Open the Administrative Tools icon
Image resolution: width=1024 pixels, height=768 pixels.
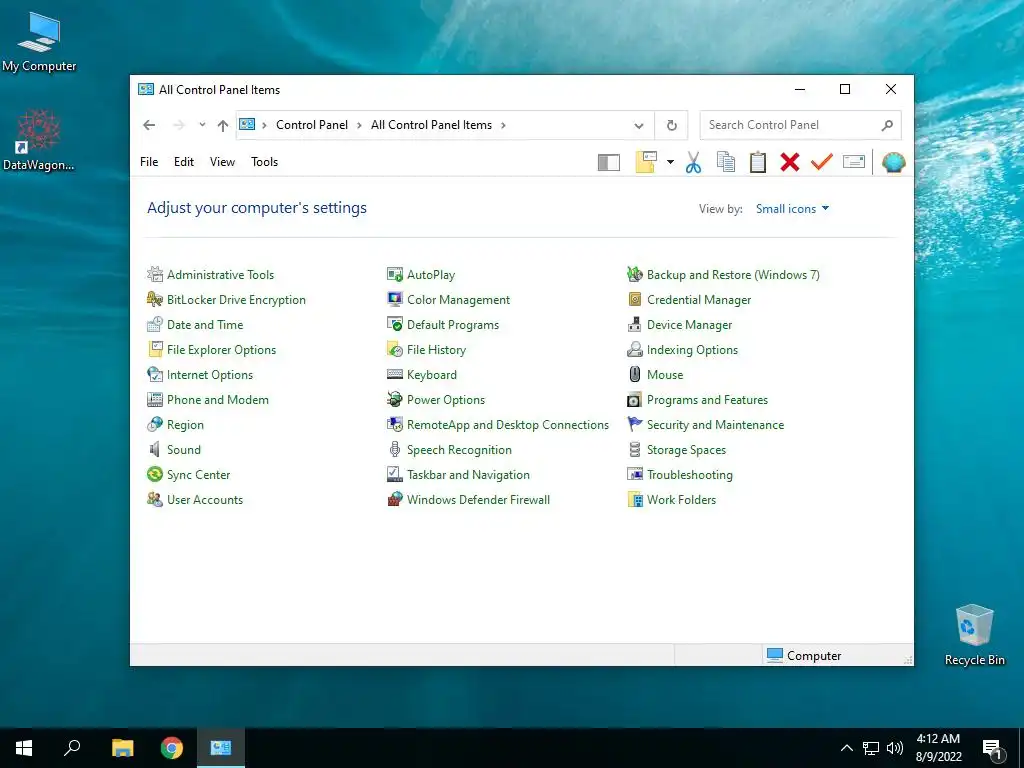click(x=155, y=274)
